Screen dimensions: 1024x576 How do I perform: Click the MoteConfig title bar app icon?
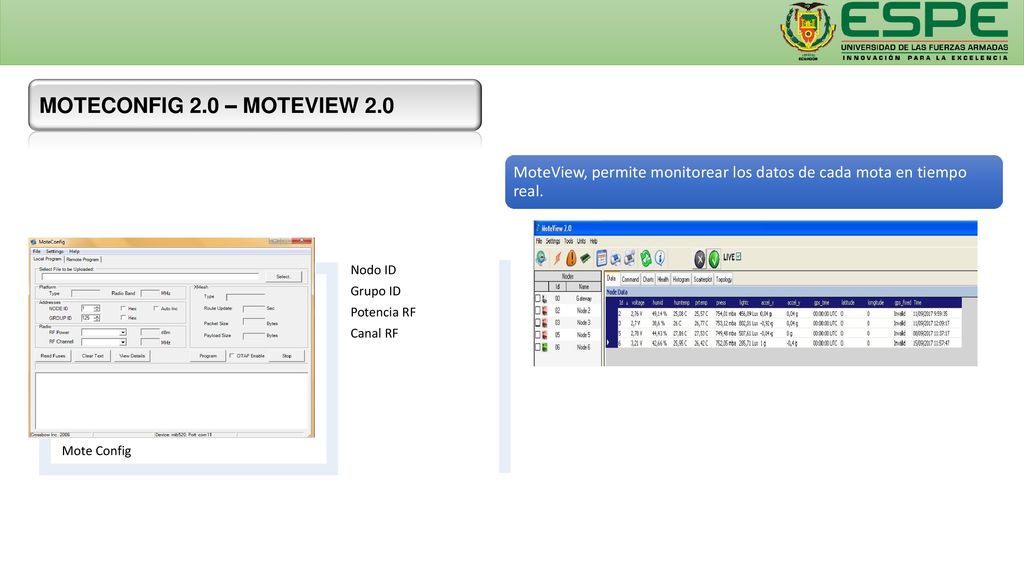coord(33,242)
